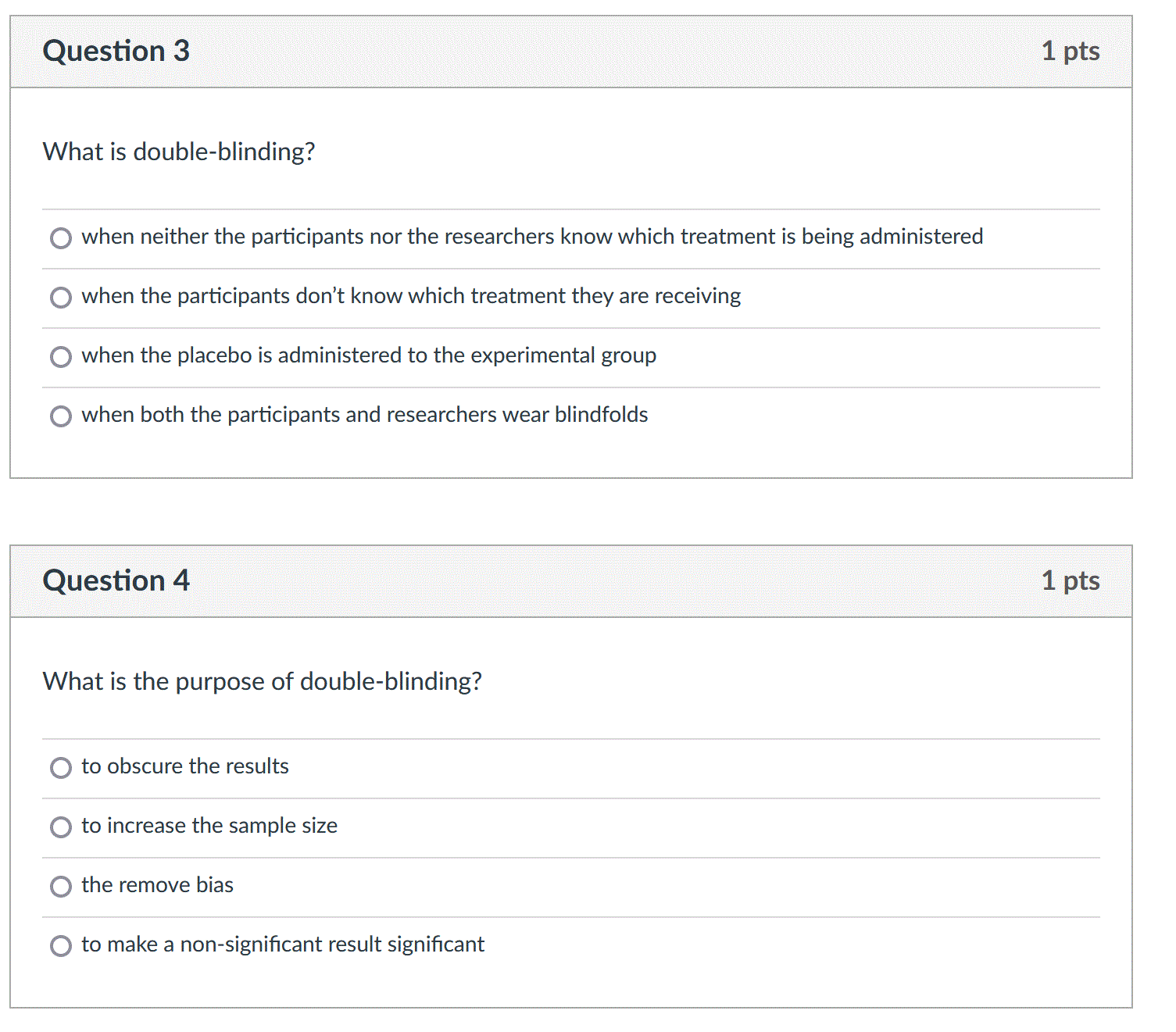Click the Question 3 header title

pos(116,51)
